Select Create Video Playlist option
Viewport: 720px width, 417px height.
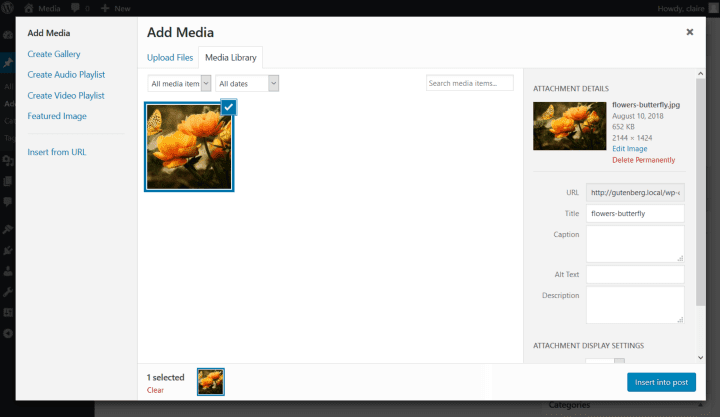66,96
